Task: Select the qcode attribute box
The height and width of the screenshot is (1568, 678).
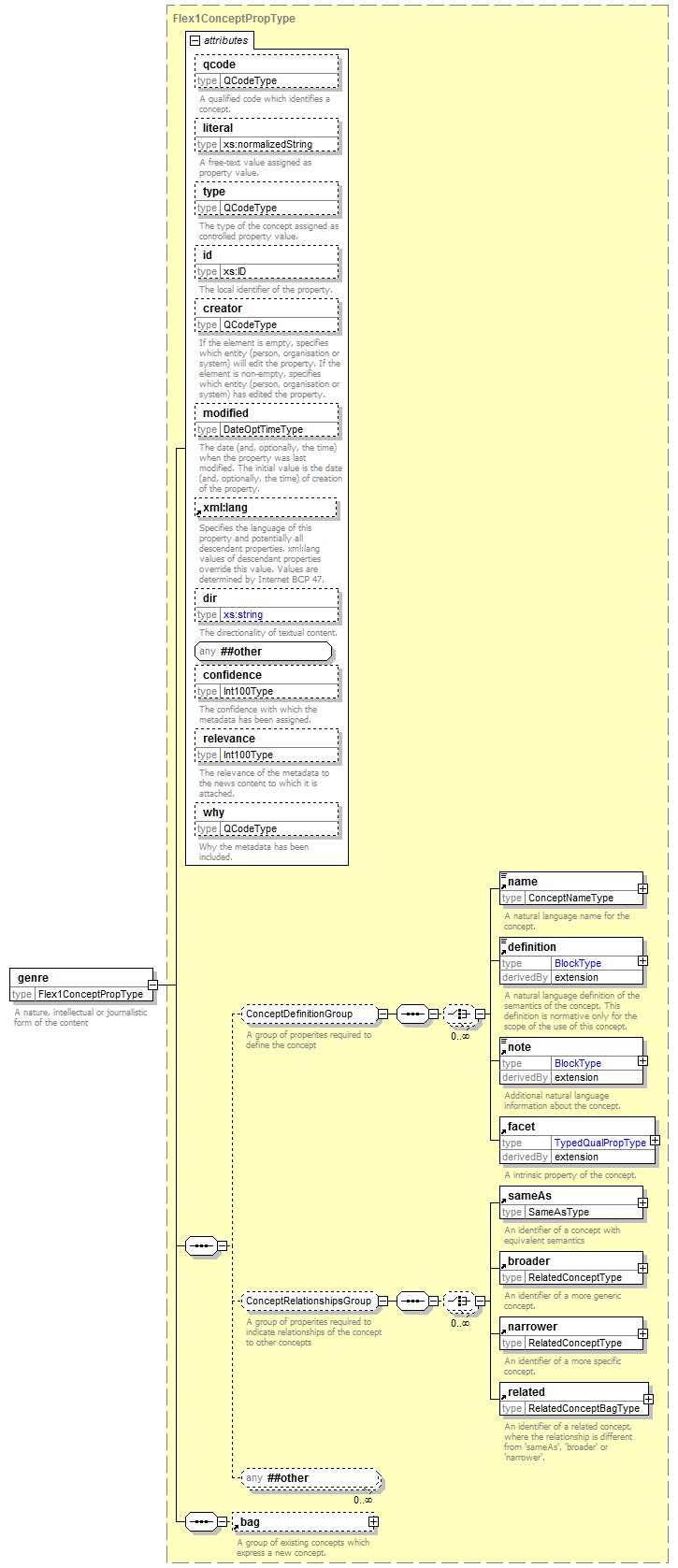Action: pos(267,65)
